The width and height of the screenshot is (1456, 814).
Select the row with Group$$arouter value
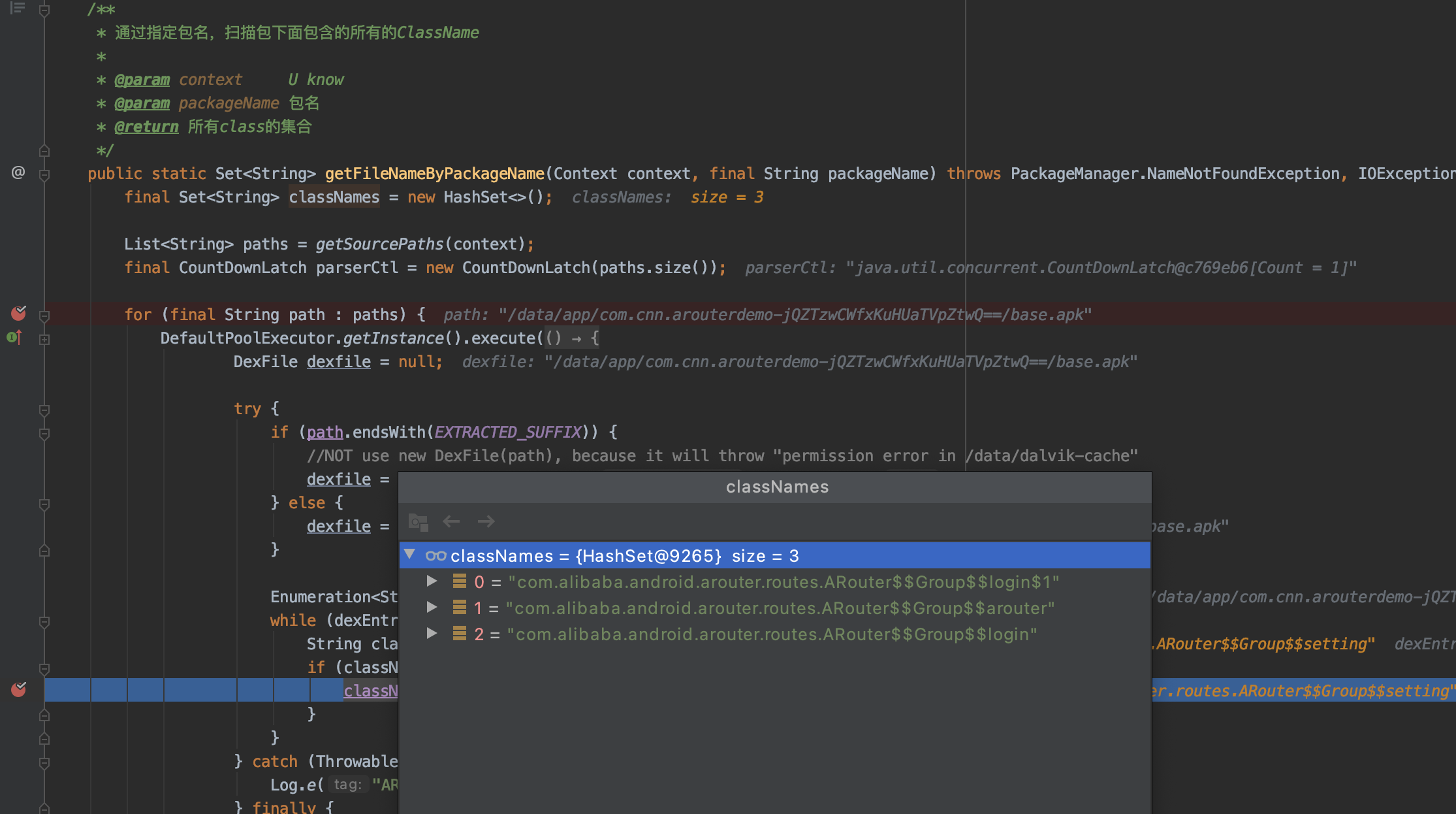click(775, 608)
